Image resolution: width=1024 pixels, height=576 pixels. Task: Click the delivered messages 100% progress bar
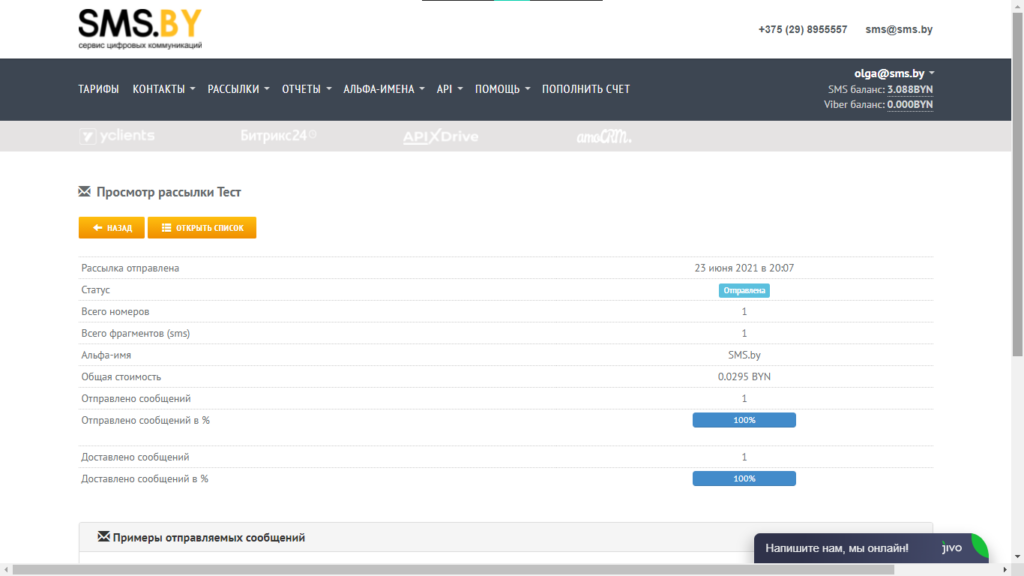click(744, 479)
